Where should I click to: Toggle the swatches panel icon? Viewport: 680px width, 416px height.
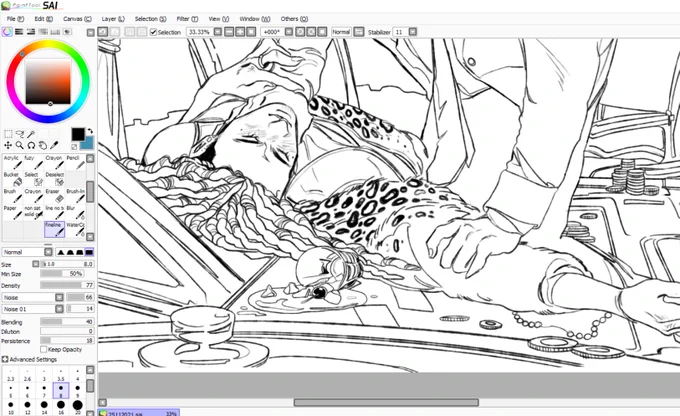point(55,32)
